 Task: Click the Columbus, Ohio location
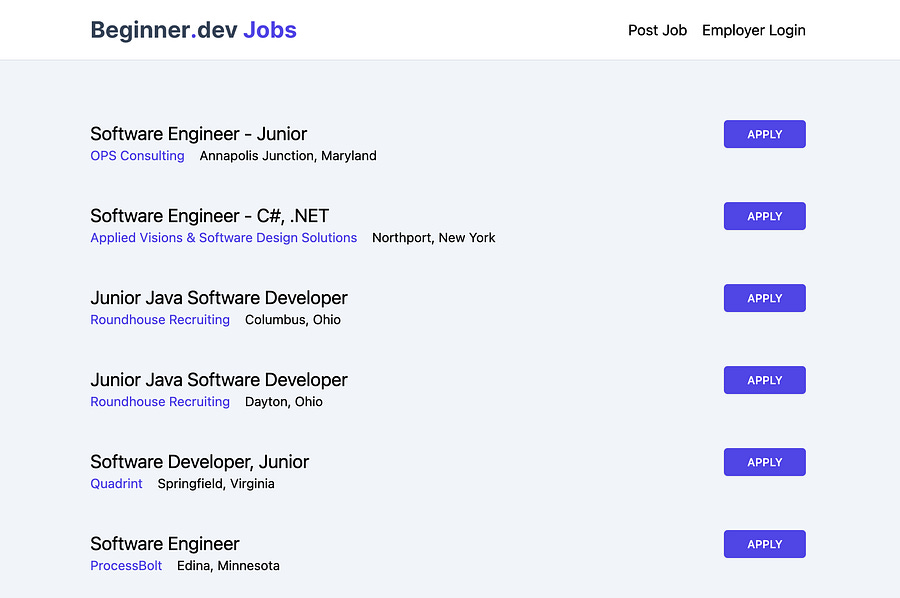click(293, 320)
